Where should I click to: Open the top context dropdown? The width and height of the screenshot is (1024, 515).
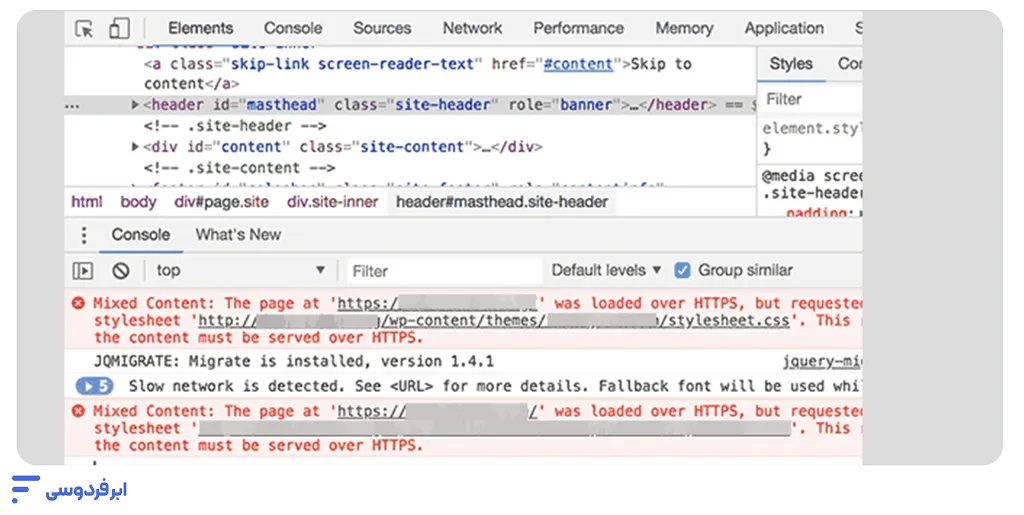(240, 271)
